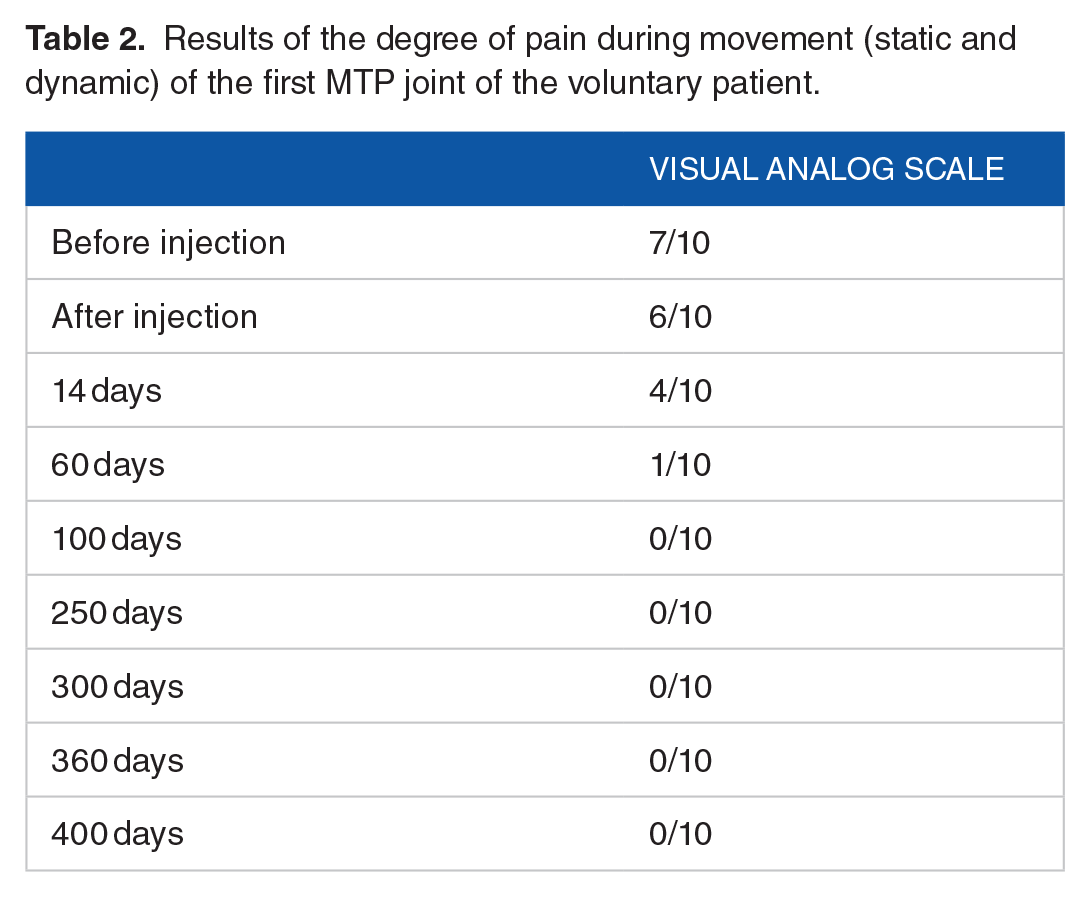Select the 0/10 value for 250 days

680,613
